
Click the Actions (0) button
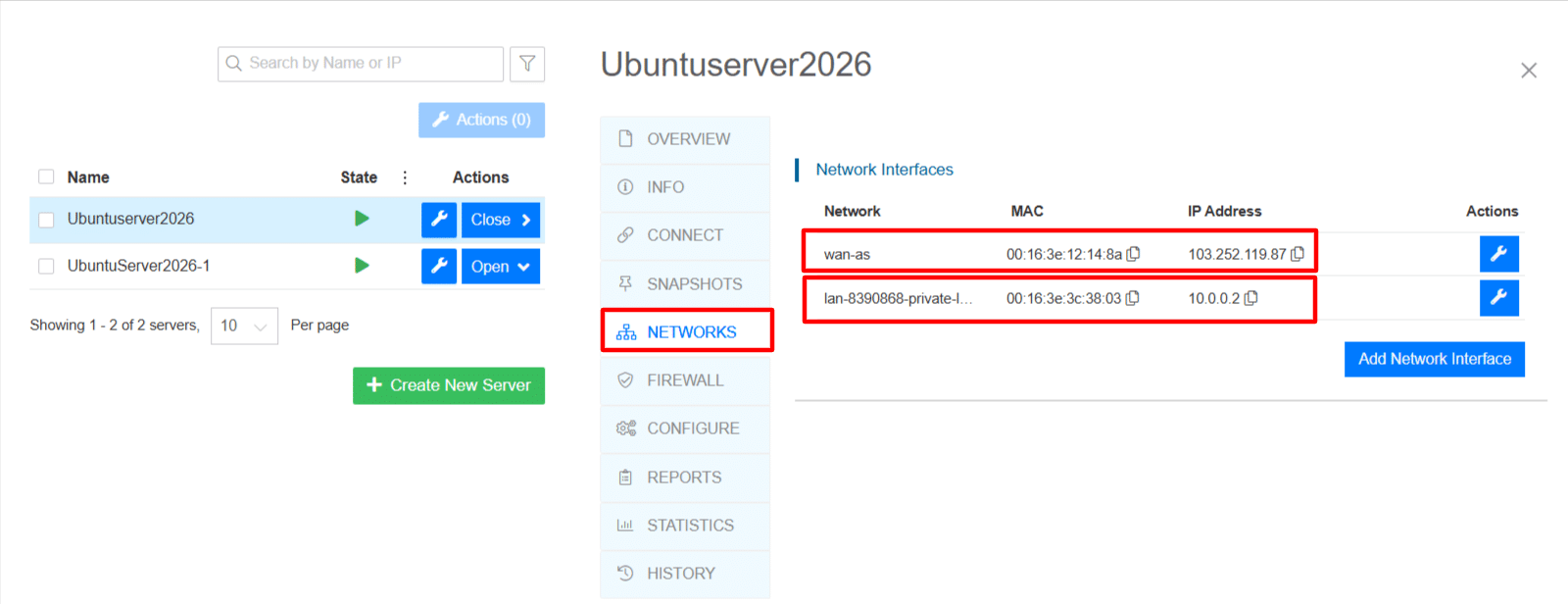point(481,120)
